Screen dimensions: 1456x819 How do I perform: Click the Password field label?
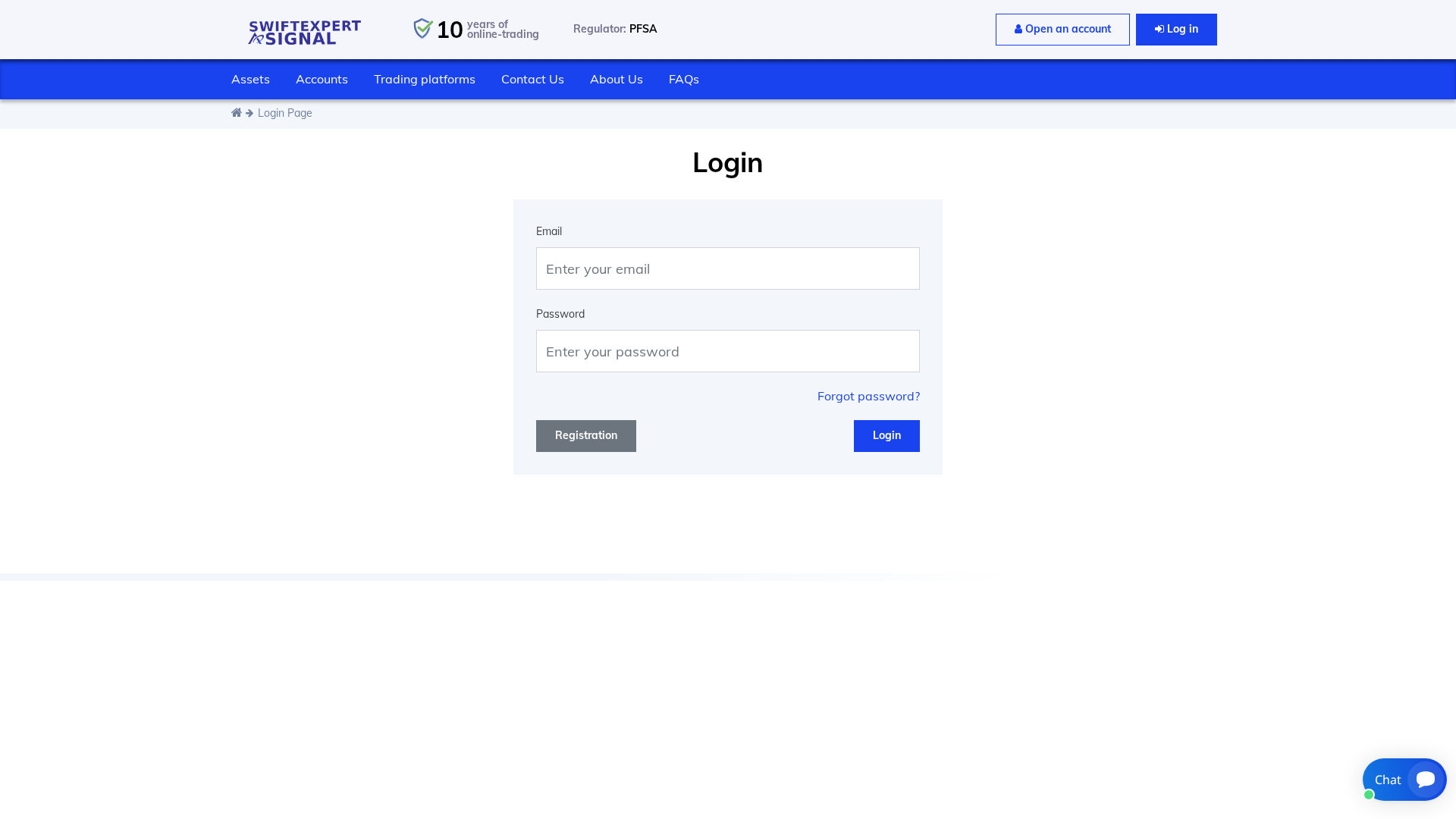click(560, 314)
